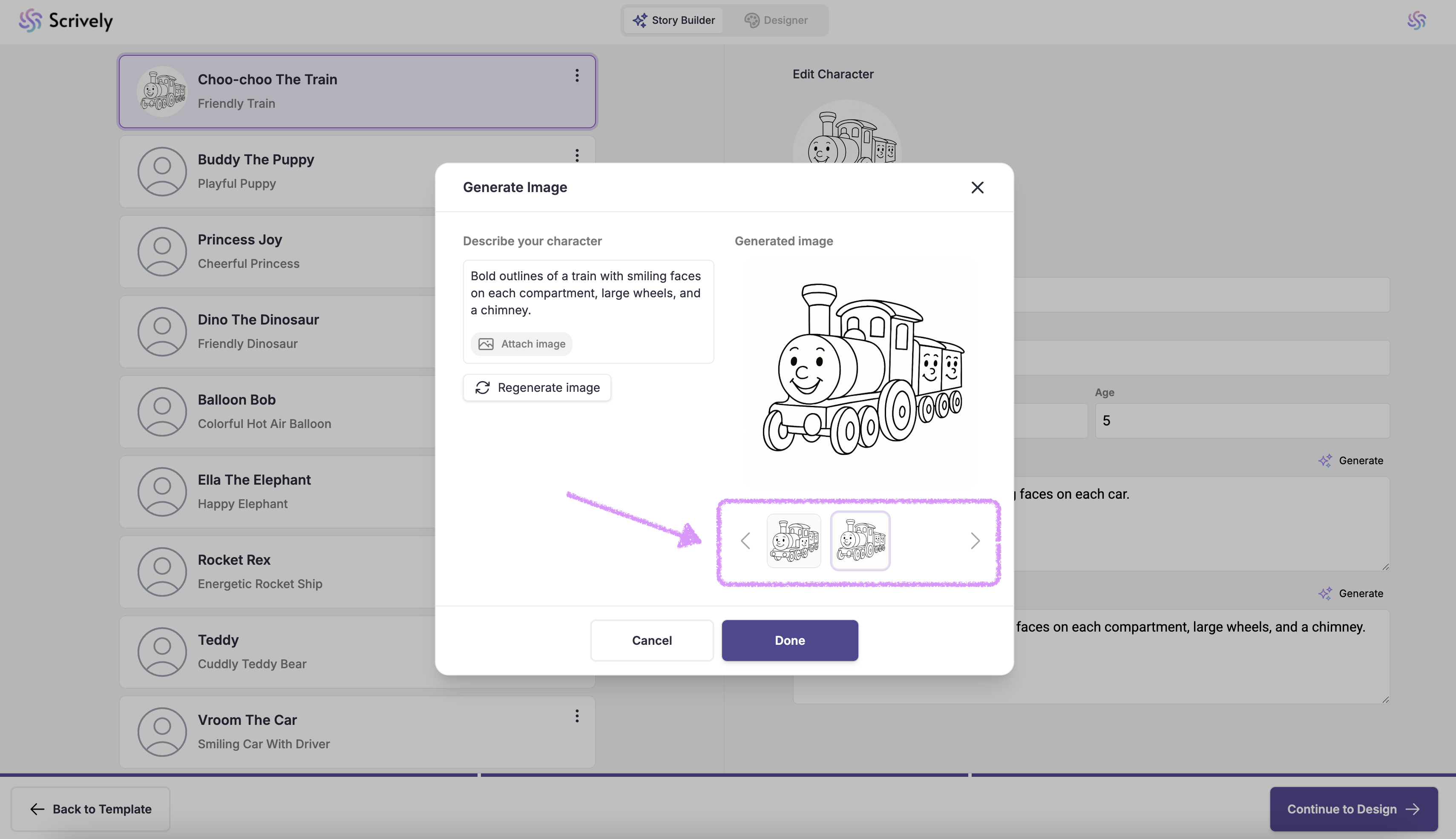
Task: Click the profile swirl icon top right
Action: pyautogui.click(x=1416, y=21)
